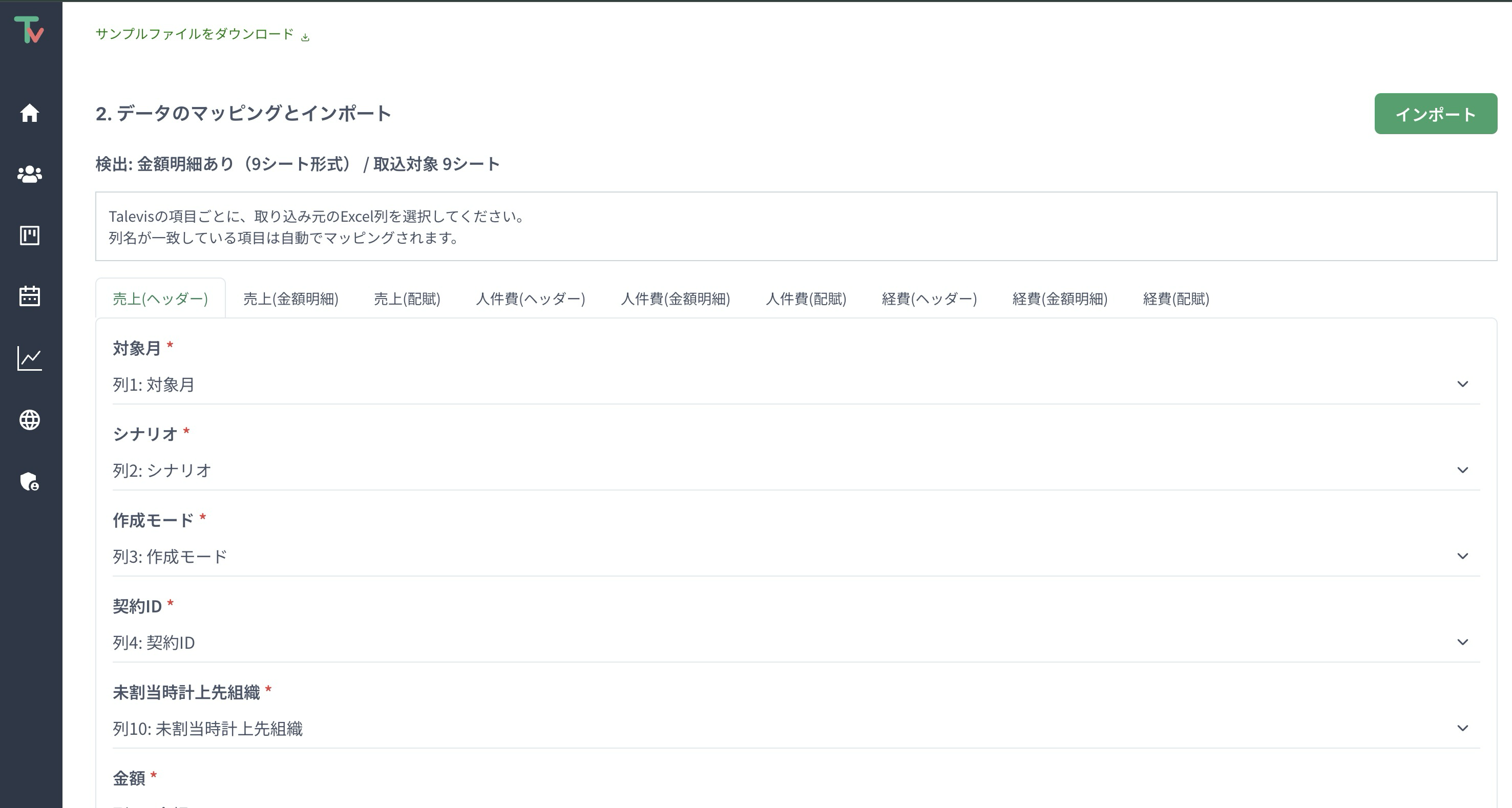Open the admin shield icon

29,481
